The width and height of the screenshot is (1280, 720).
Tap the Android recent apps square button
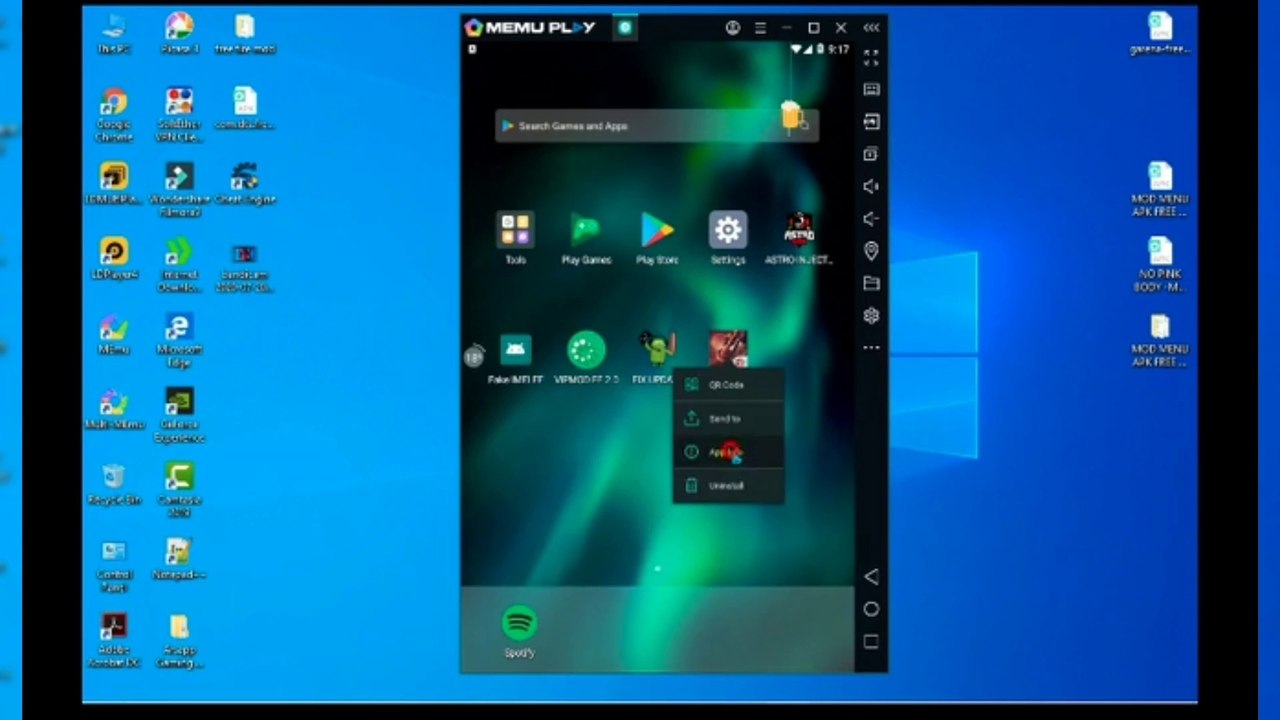pyautogui.click(x=871, y=641)
